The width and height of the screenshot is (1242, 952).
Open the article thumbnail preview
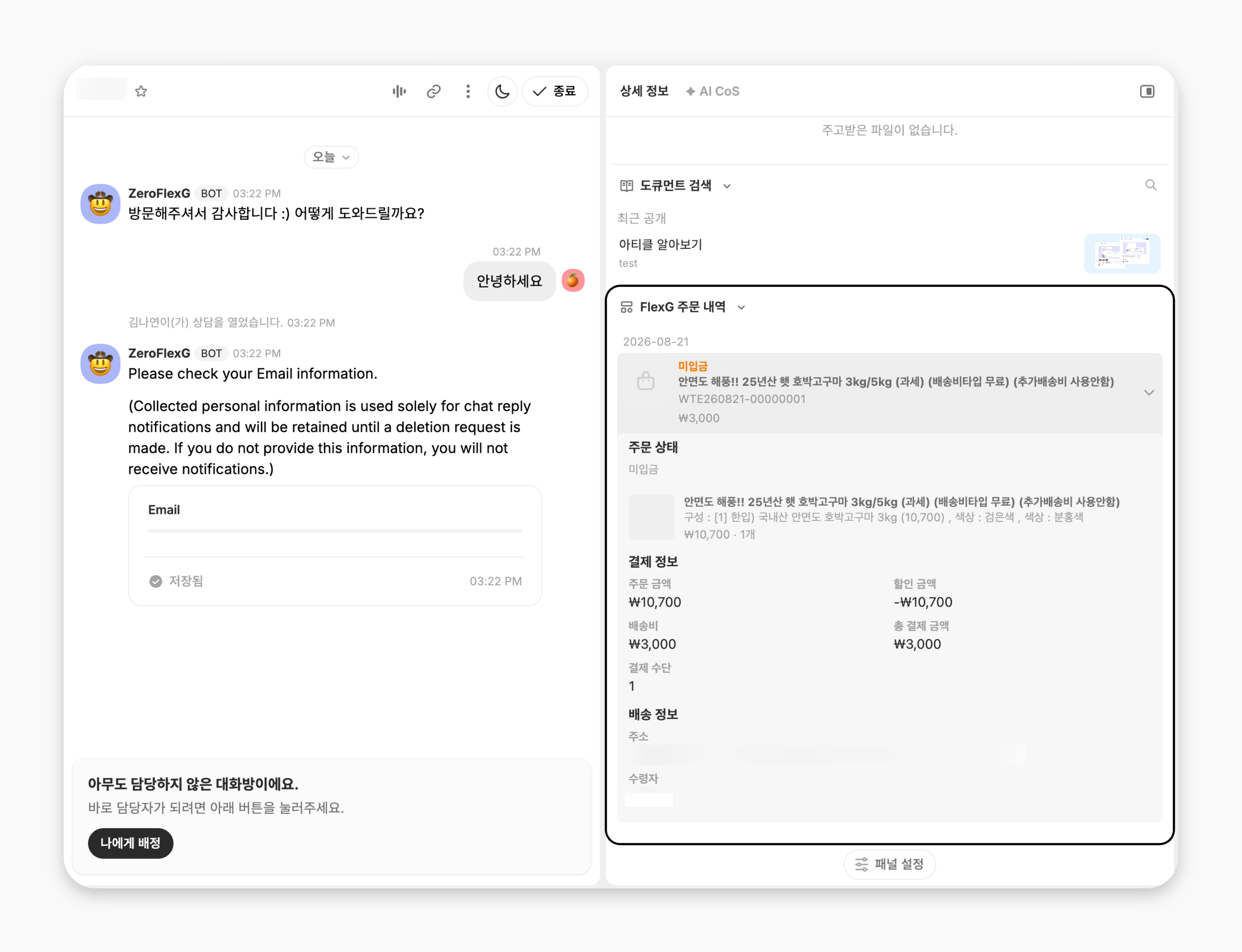click(1122, 253)
